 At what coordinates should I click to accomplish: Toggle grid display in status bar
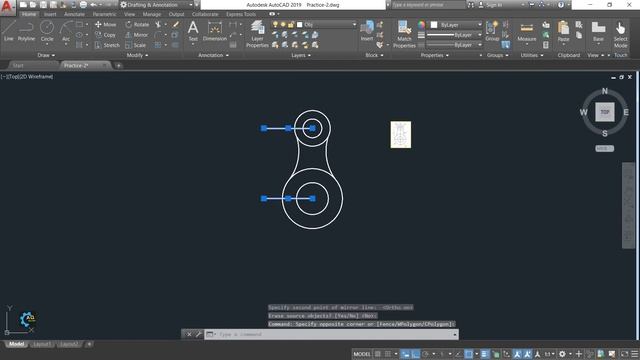378,354
